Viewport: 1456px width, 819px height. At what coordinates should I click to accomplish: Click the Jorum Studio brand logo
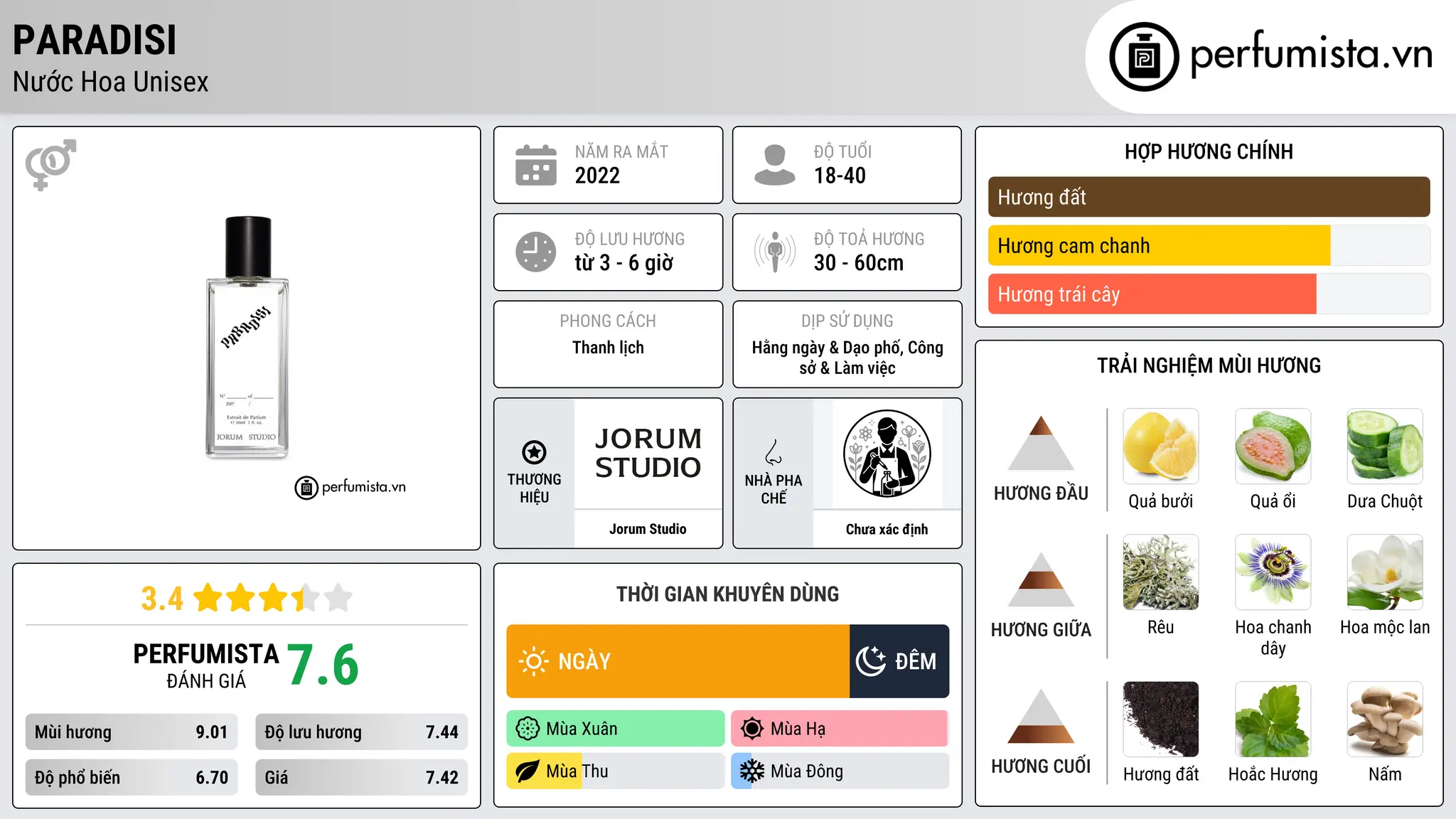point(648,453)
